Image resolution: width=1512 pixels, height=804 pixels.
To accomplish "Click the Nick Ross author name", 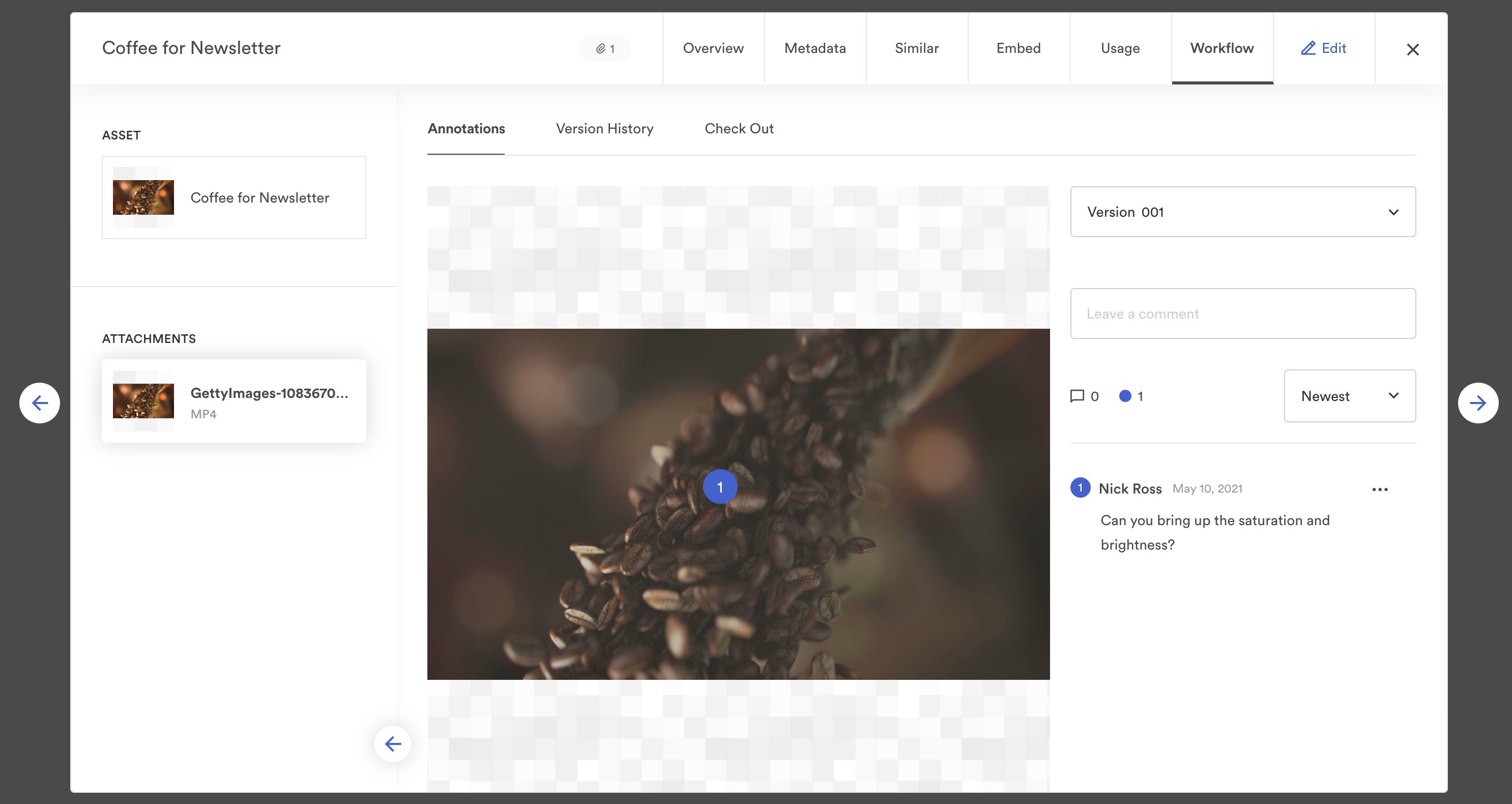I will point(1130,489).
